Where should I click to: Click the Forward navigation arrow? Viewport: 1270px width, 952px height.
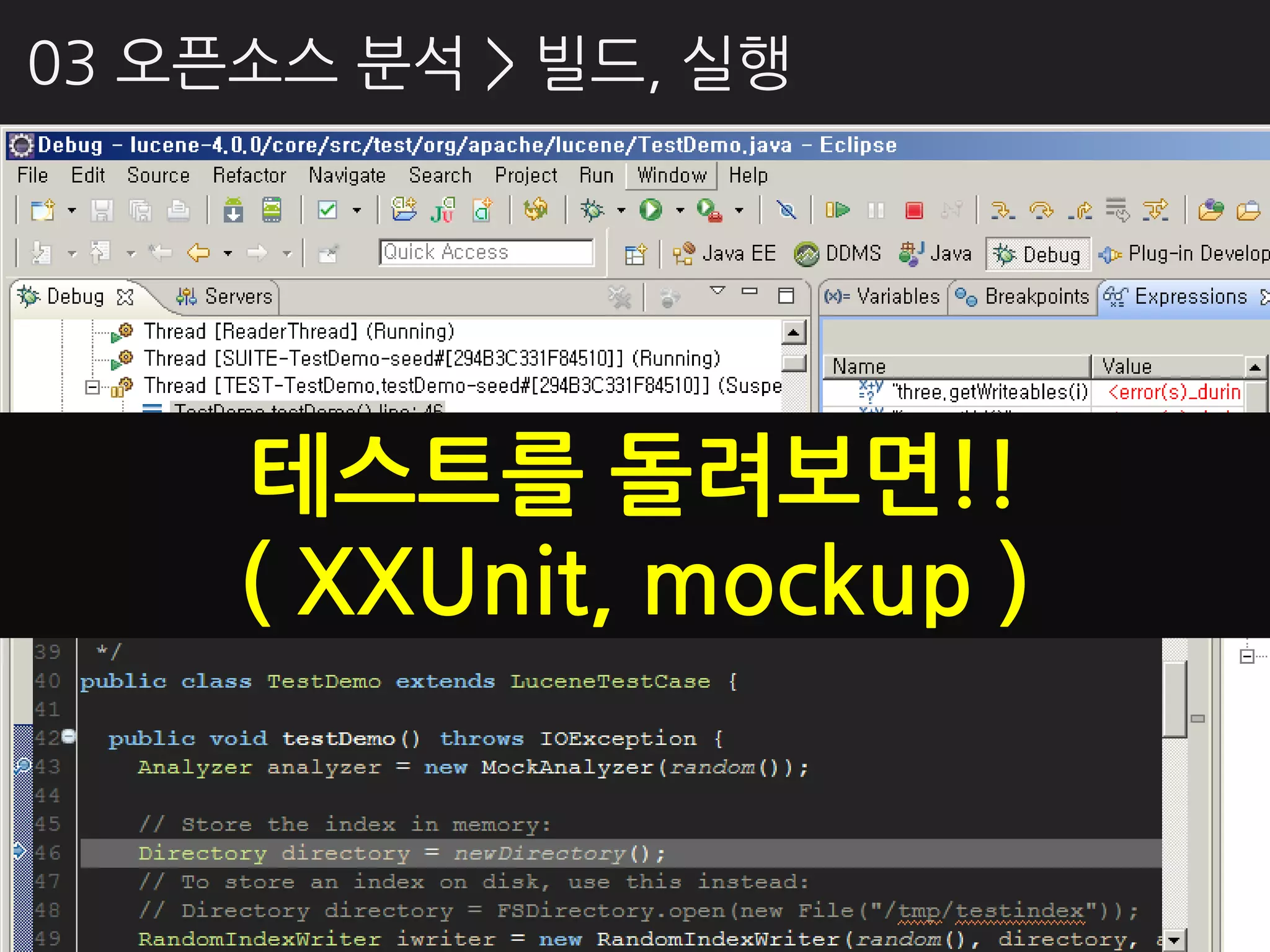click(257, 253)
